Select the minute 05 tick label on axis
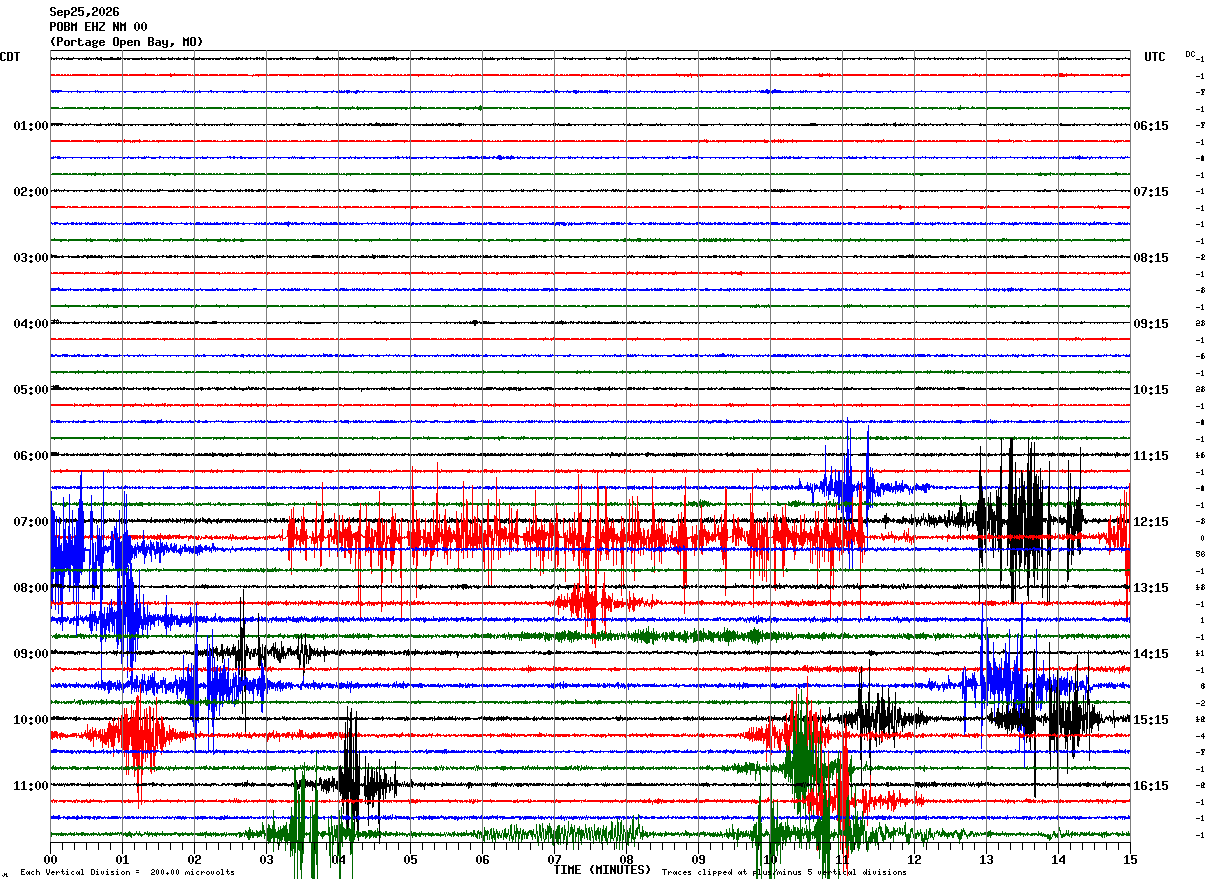Image resolution: width=1210 pixels, height=886 pixels. (410, 859)
